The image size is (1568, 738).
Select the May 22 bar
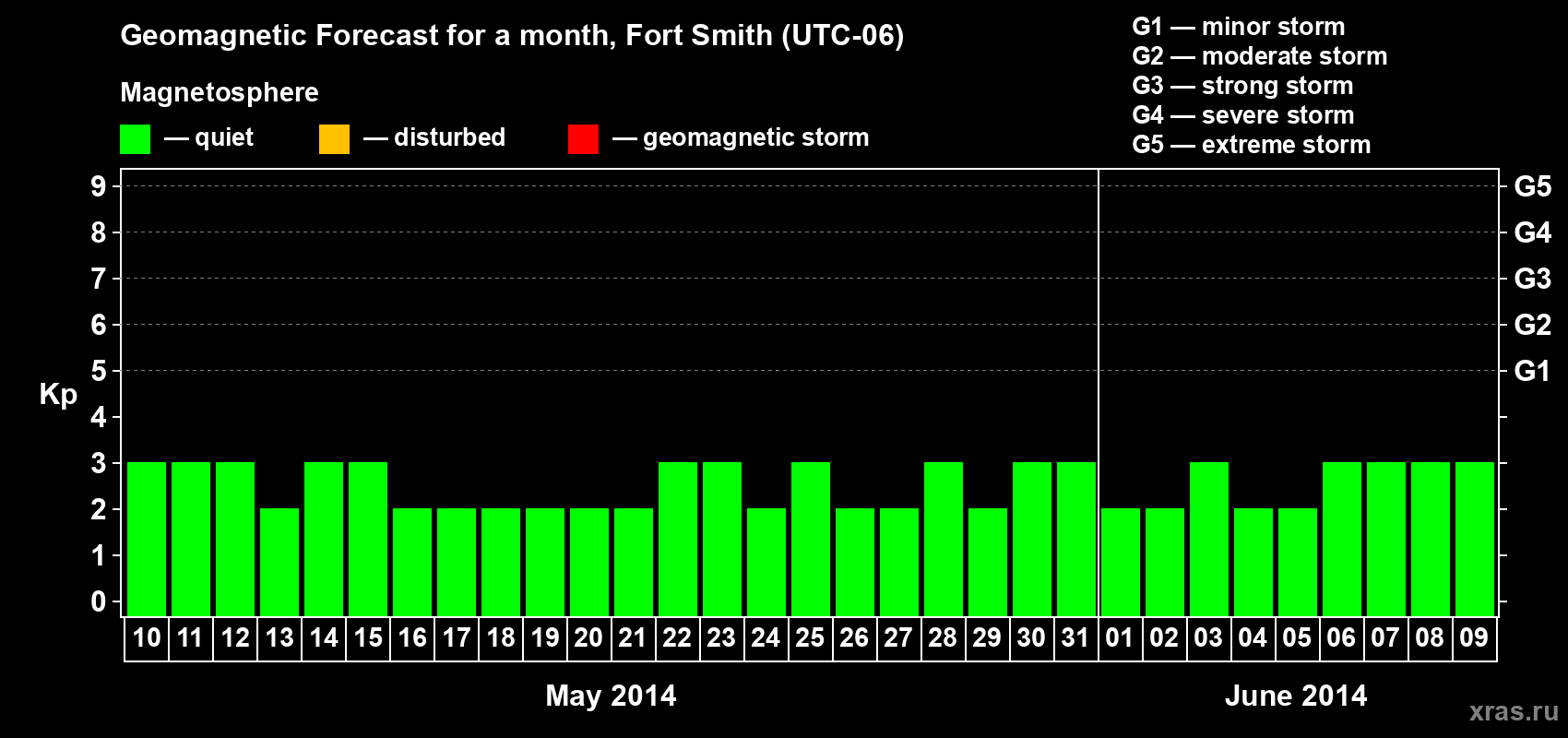click(x=678, y=539)
